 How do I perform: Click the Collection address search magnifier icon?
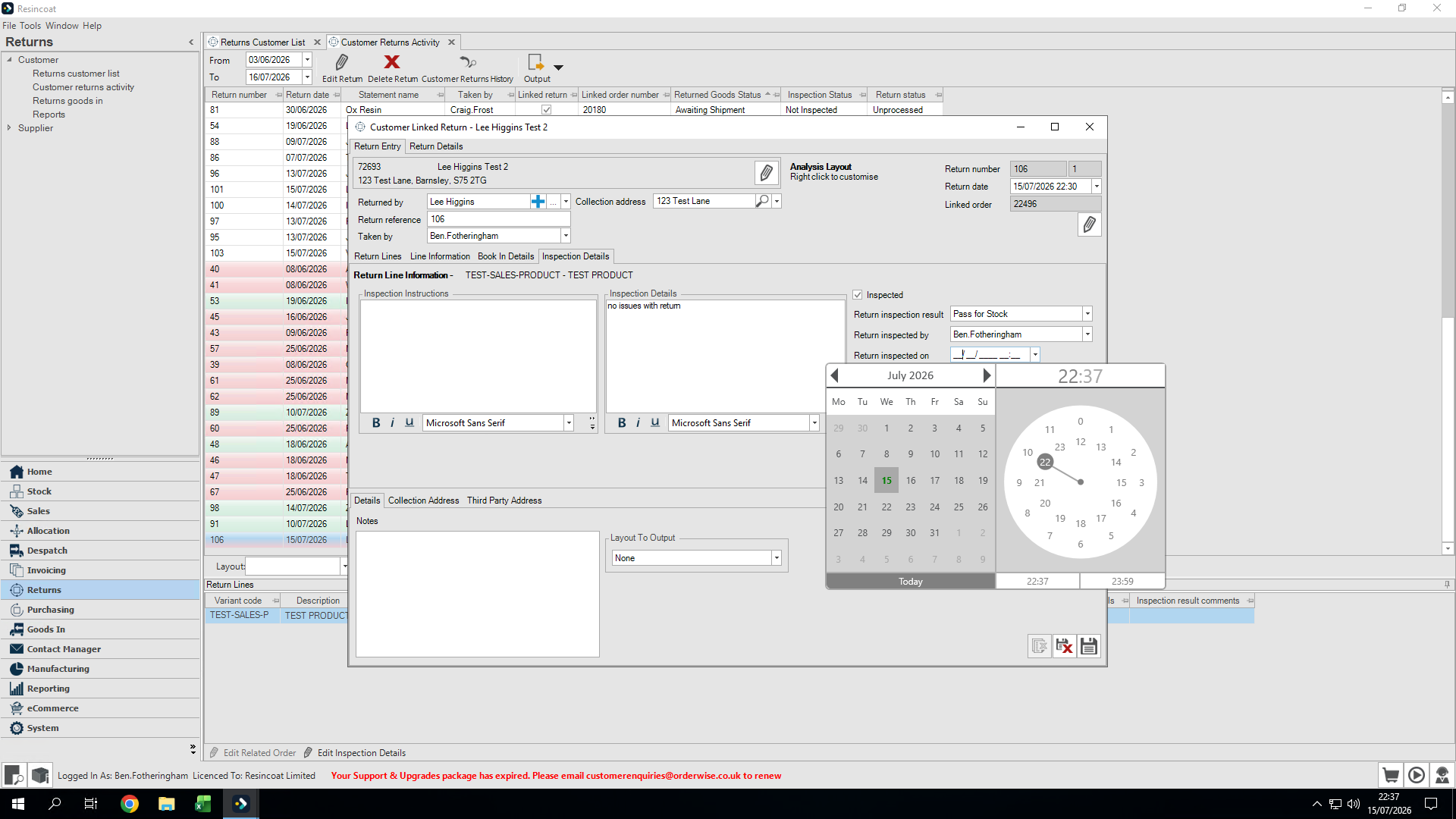pos(763,201)
